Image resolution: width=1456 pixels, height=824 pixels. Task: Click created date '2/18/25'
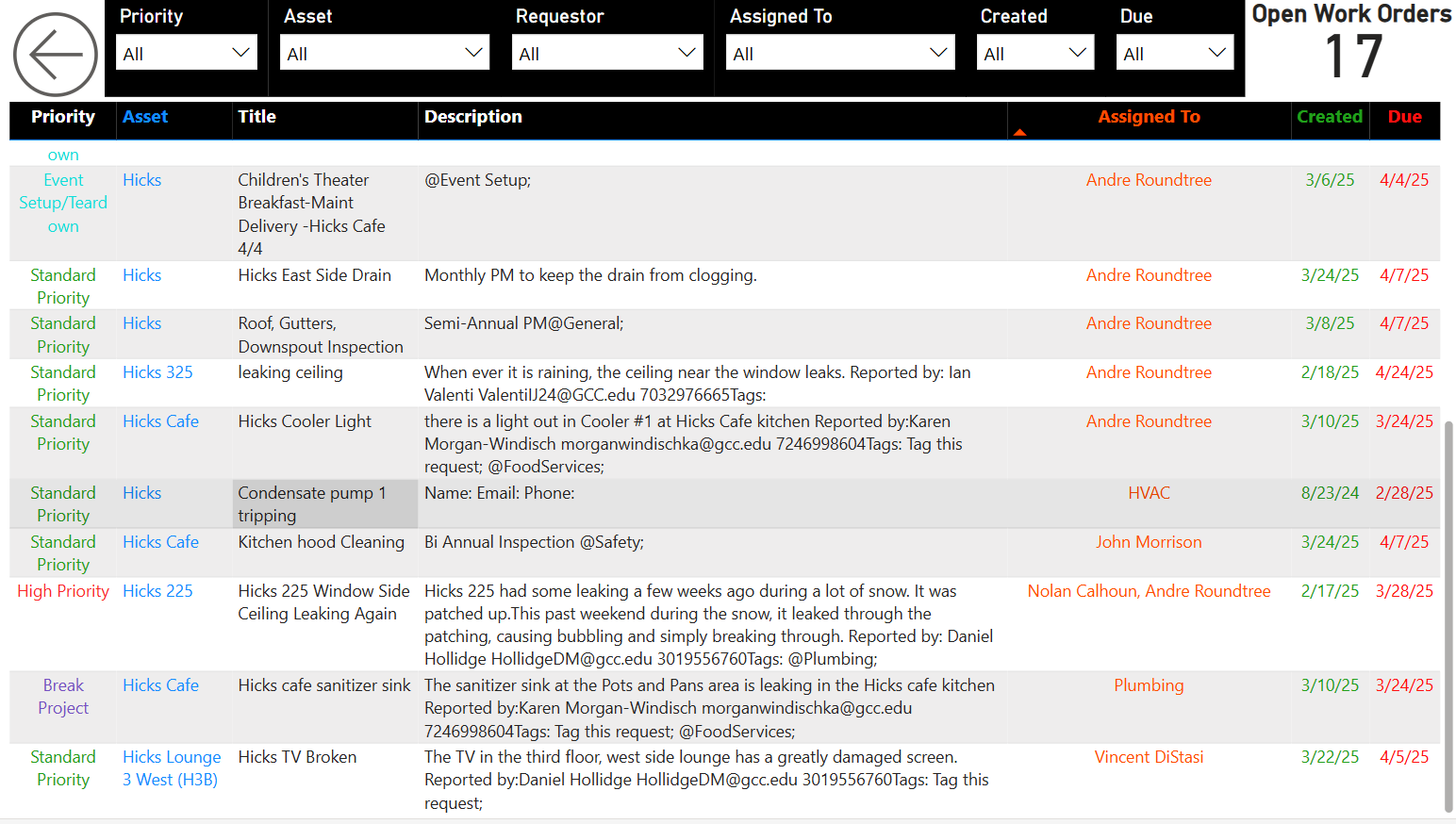1330,372
